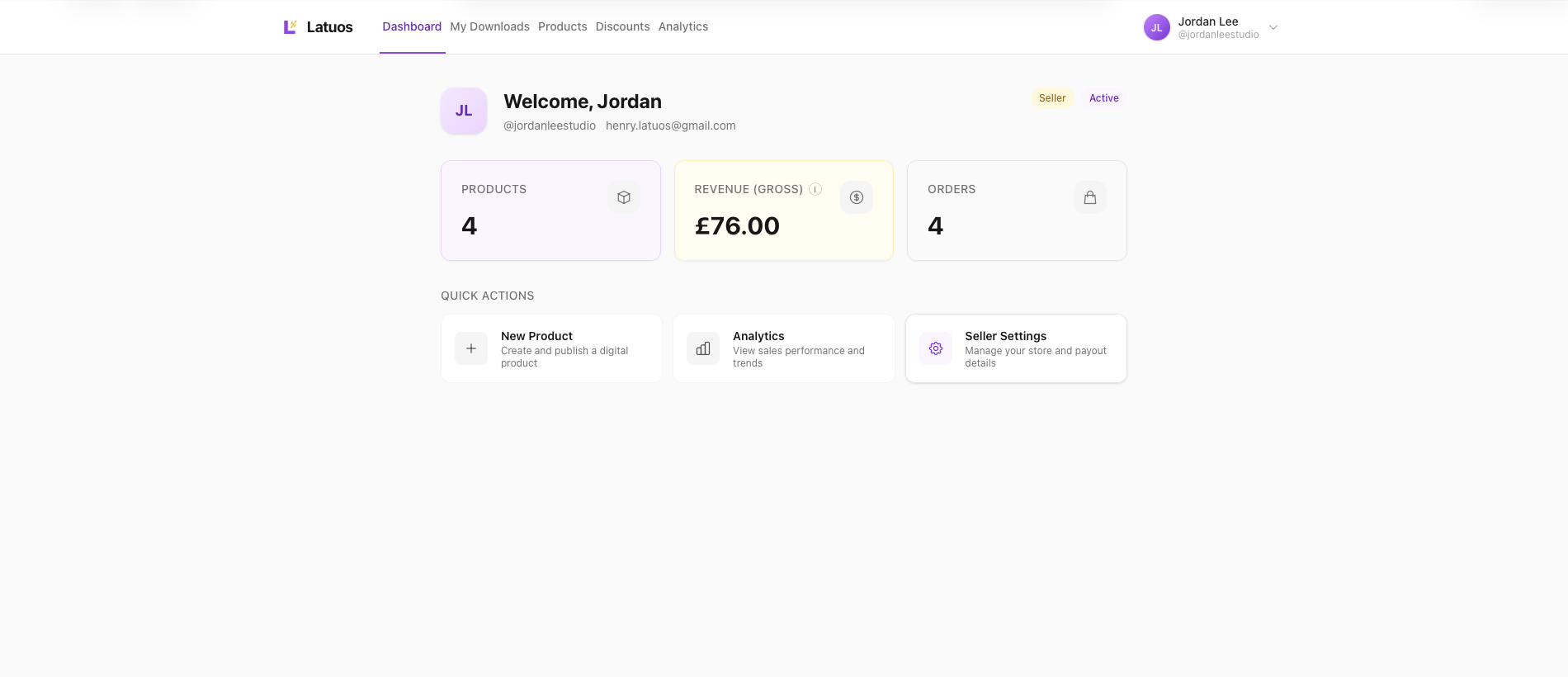Click the Latuos brand name
Image resolution: width=1568 pixels, height=677 pixels.
(x=330, y=27)
